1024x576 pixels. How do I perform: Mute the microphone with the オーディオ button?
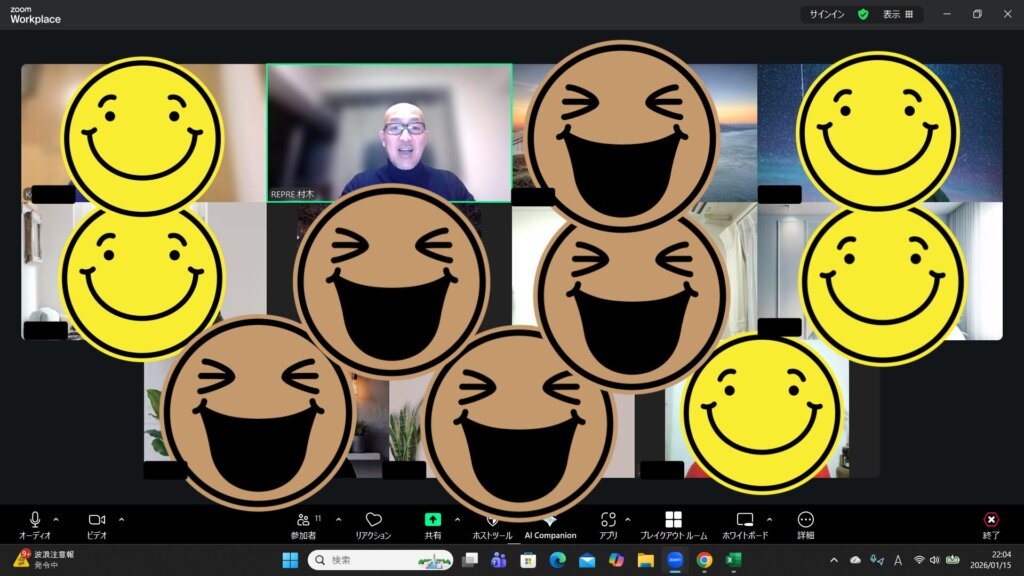coord(35,520)
